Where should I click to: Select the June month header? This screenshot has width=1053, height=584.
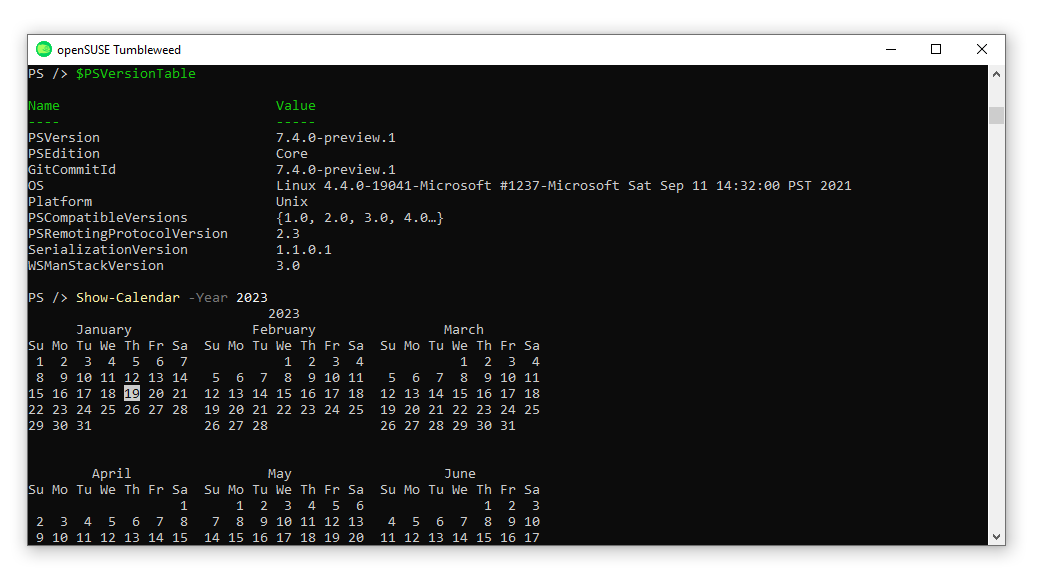coord(460,473)
